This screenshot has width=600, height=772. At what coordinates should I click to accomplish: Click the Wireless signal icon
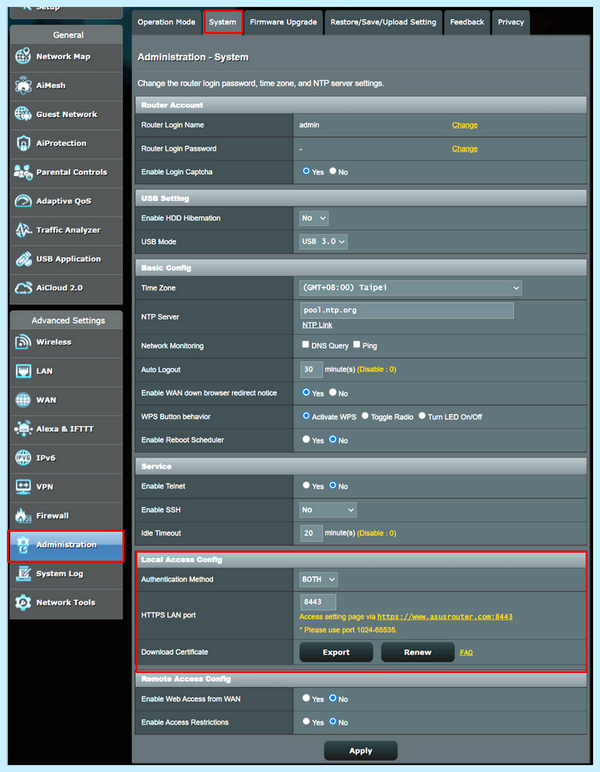(x=23, y=342)
